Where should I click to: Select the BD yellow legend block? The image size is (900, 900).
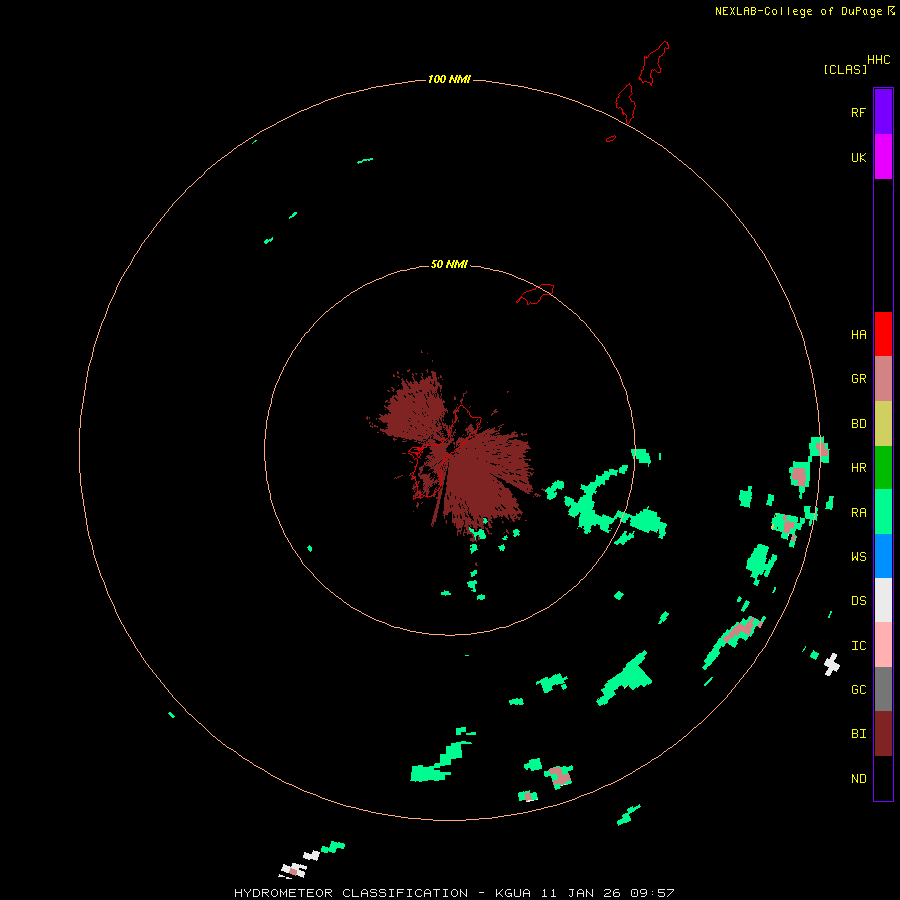(883, 424)
